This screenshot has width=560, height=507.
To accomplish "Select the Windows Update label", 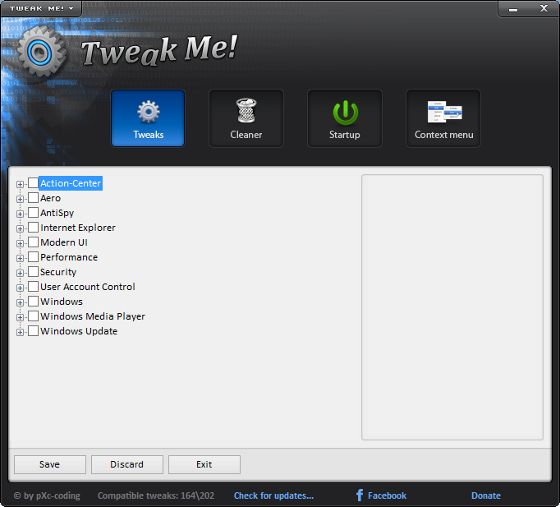I will [79, 331].
